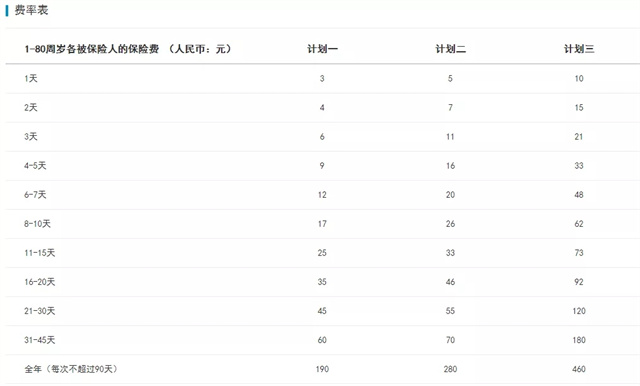Viewport: 640px width, 386px height.
Task: Select the 计划三 column header
Action: pos(579,49)
